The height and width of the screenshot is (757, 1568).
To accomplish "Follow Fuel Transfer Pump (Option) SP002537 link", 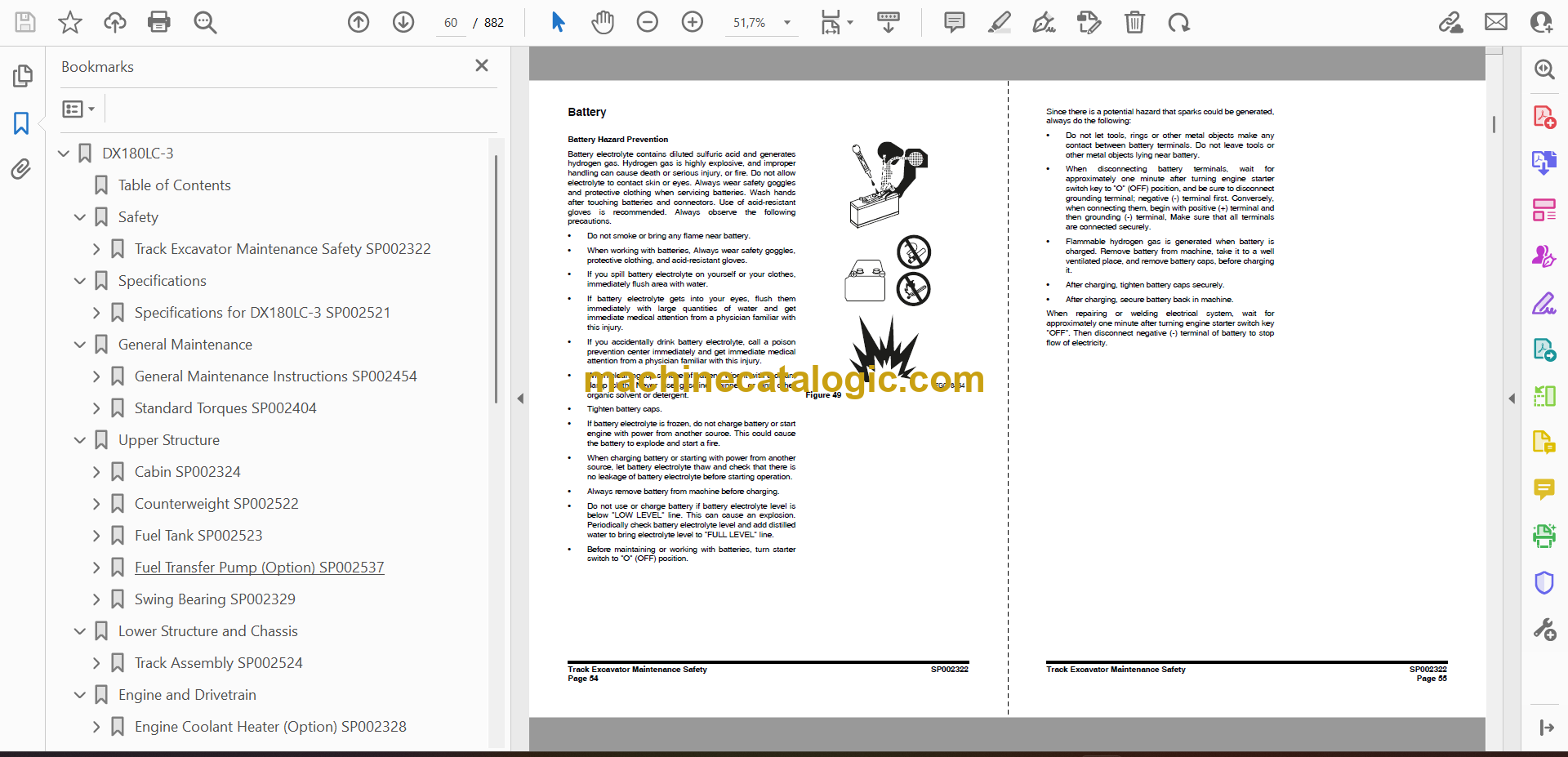I will pos(259,568).
